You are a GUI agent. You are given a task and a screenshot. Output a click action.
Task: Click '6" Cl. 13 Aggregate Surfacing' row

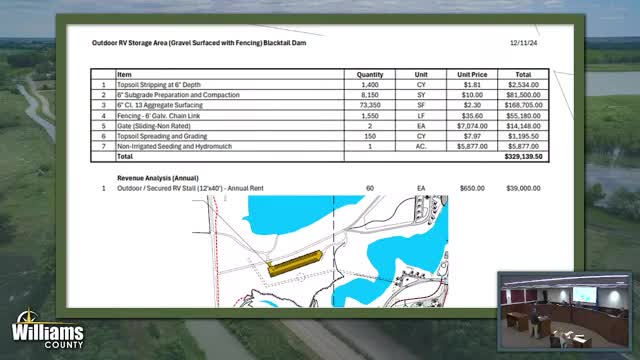pos(320,105)
